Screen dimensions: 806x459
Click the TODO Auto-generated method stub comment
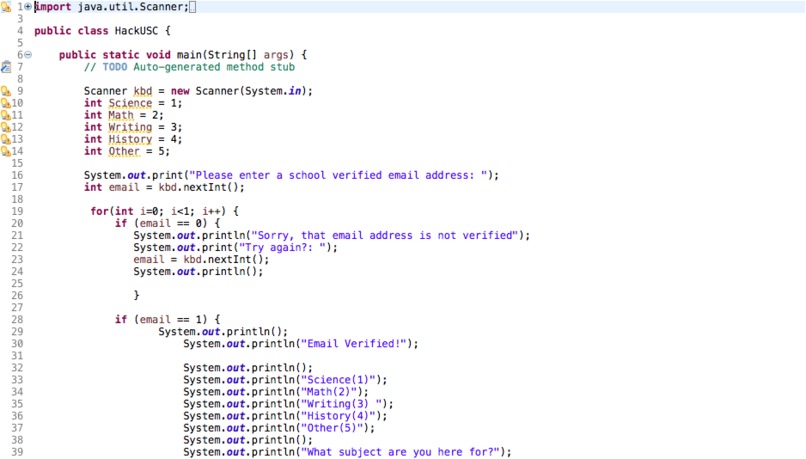(x=189, y=67)
